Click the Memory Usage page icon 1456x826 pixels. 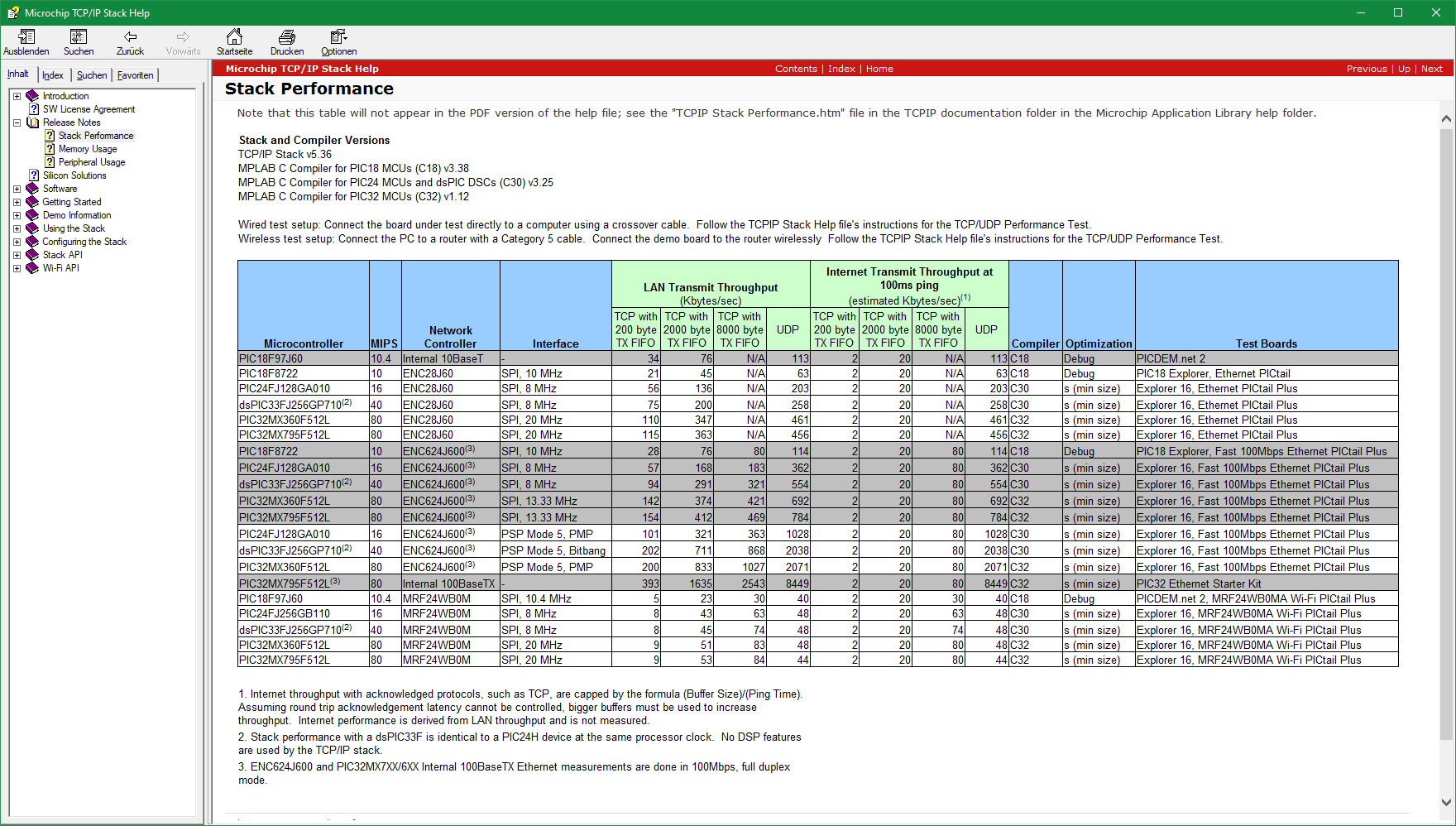coord(50,149)
